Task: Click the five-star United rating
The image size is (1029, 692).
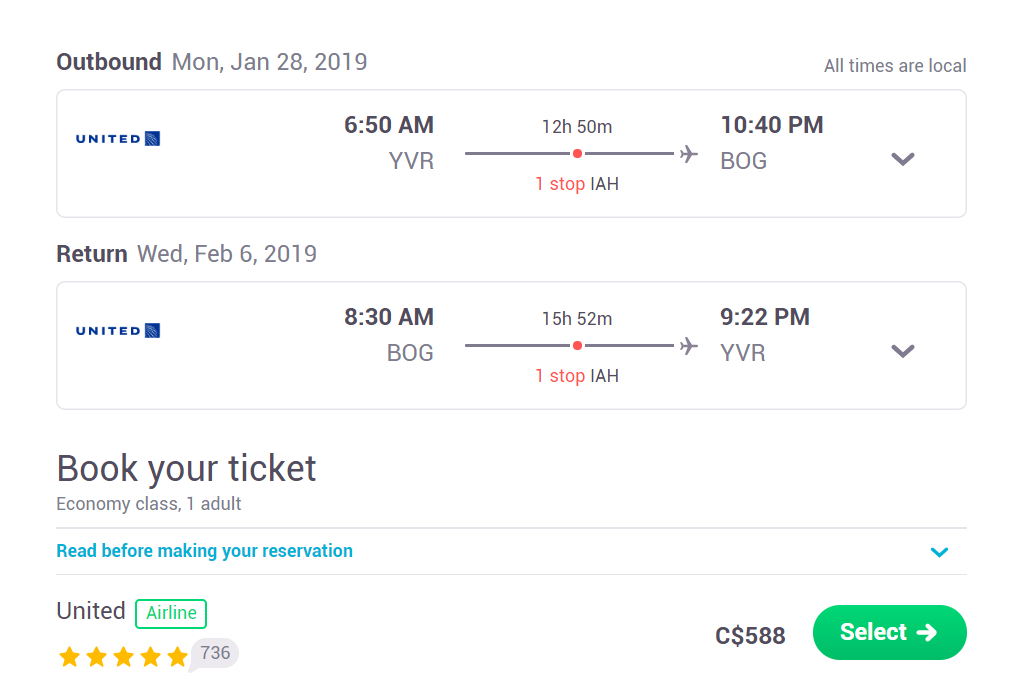Action: [123, 657]
